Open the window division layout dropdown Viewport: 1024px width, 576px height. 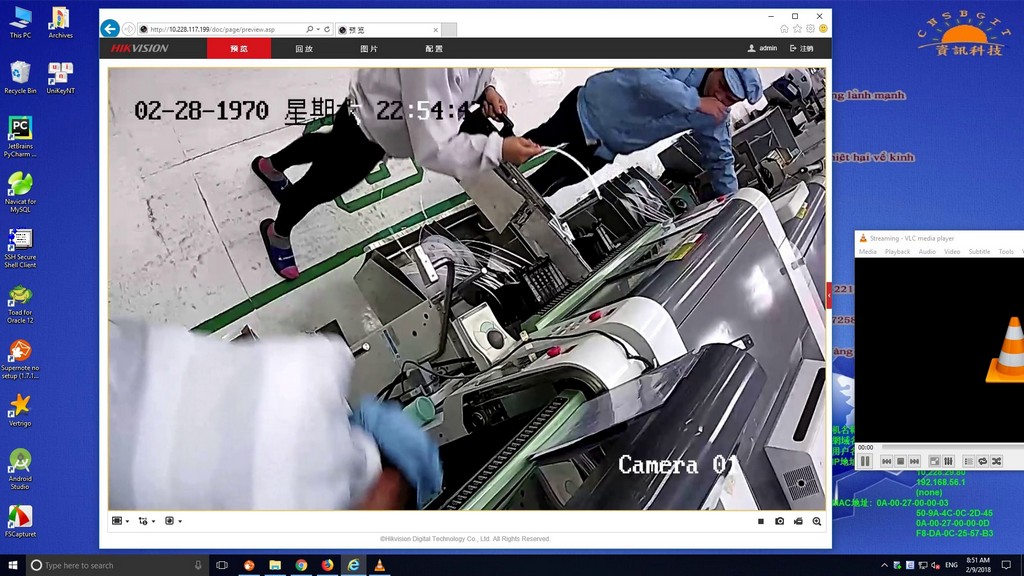coord(120,521)
